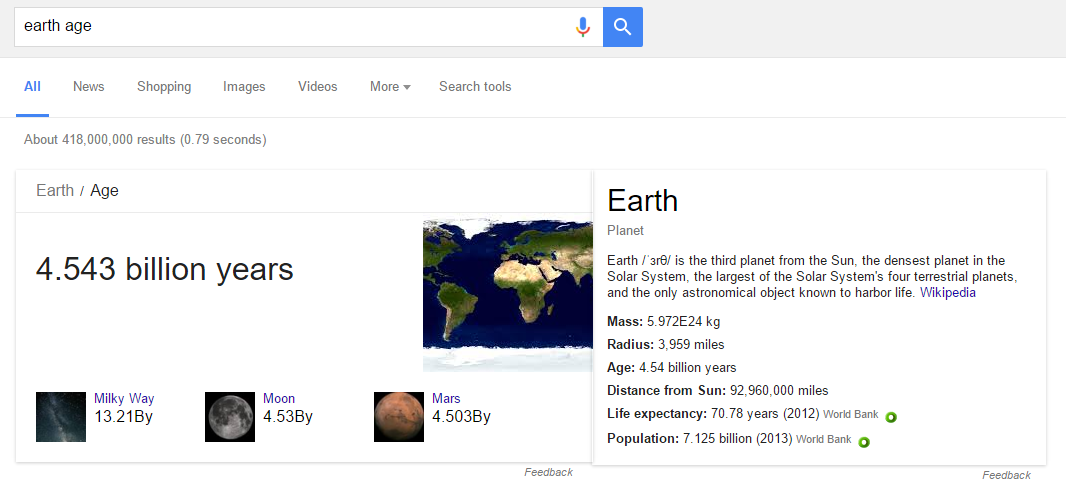Go to the Shopping tab
This screenshot has width=1066, height=500.
click(164, 87)
